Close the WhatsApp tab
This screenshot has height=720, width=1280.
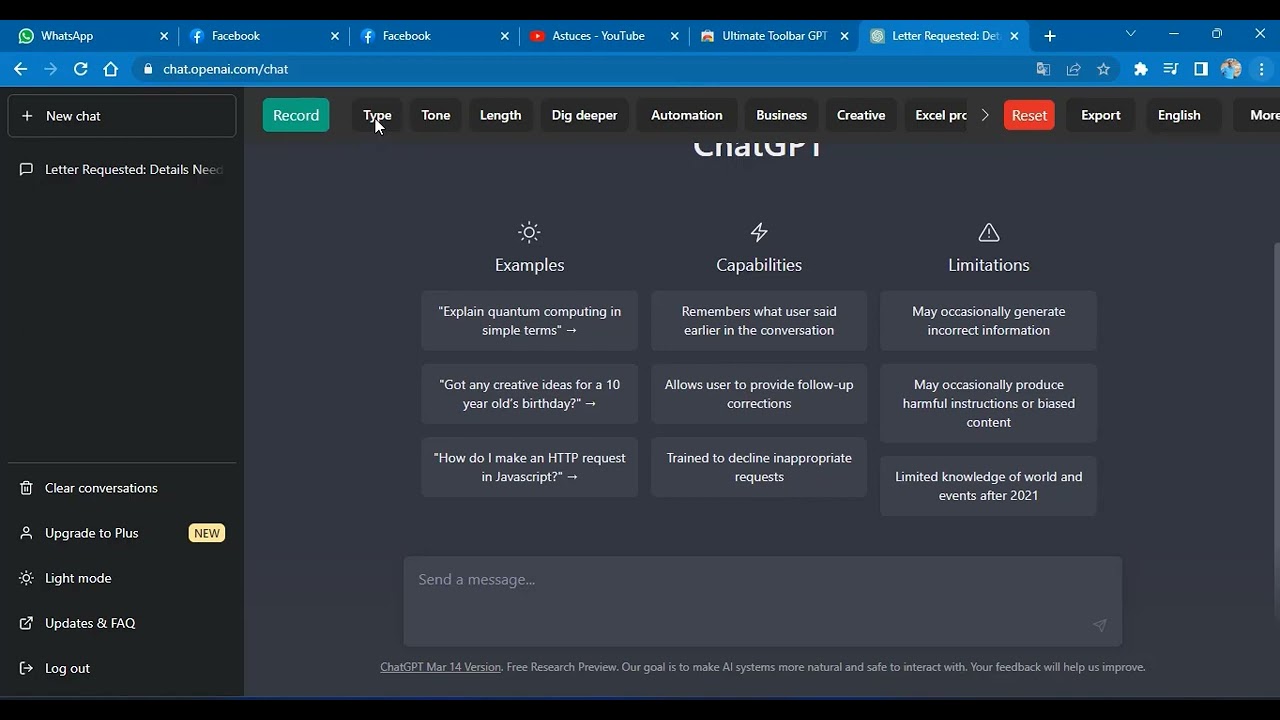pyautogui.click(x=164, y=36)
